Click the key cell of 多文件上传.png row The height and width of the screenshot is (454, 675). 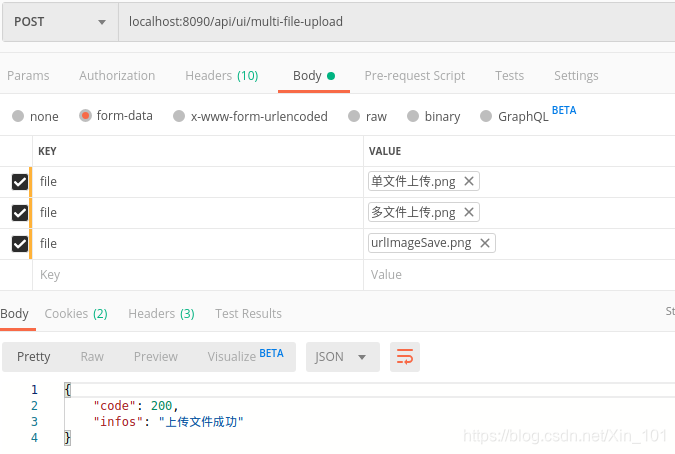(198, 213)
